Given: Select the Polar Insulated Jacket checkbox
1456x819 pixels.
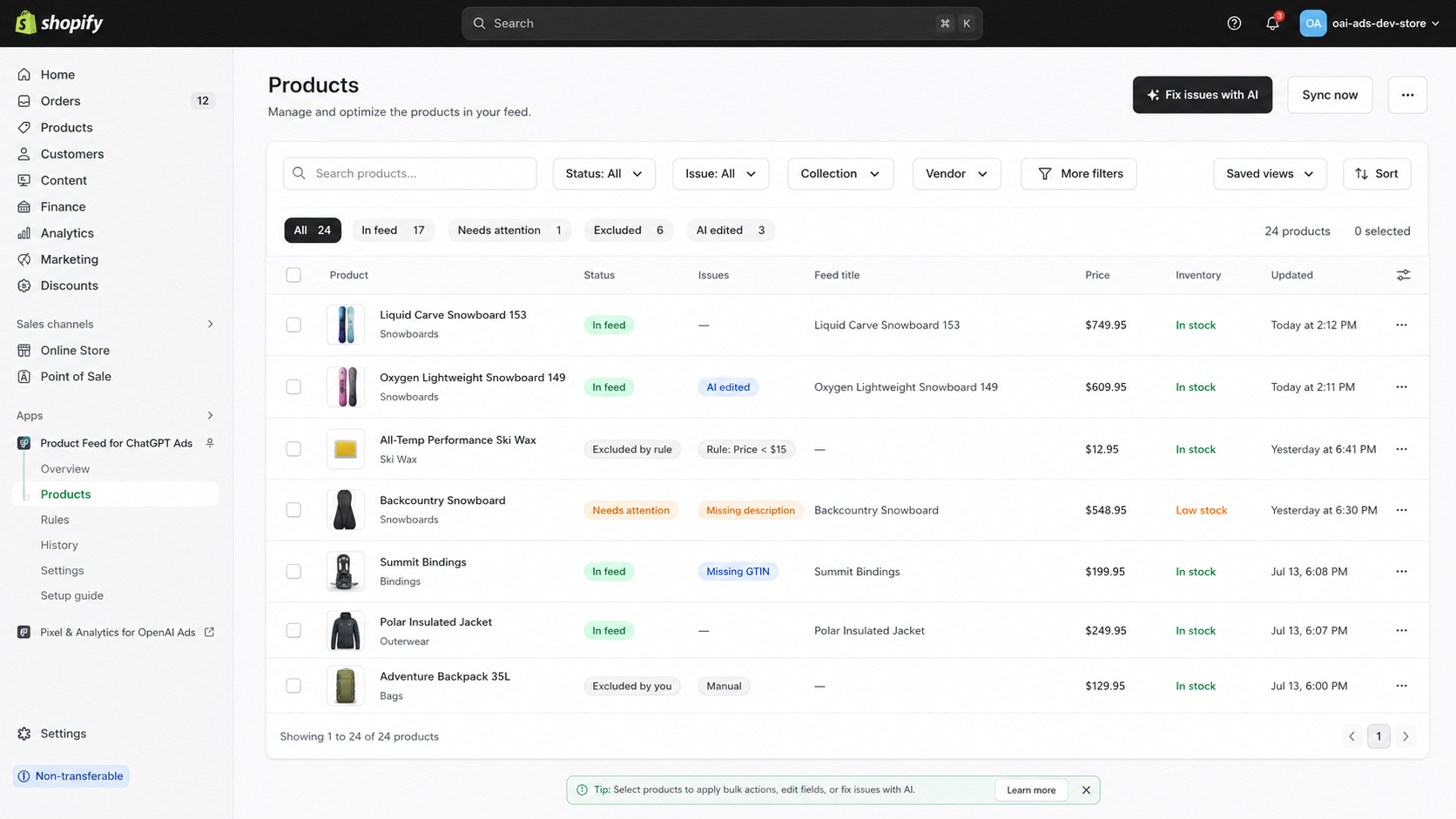Looking at the screenshot, I should (x=293, y=630).
